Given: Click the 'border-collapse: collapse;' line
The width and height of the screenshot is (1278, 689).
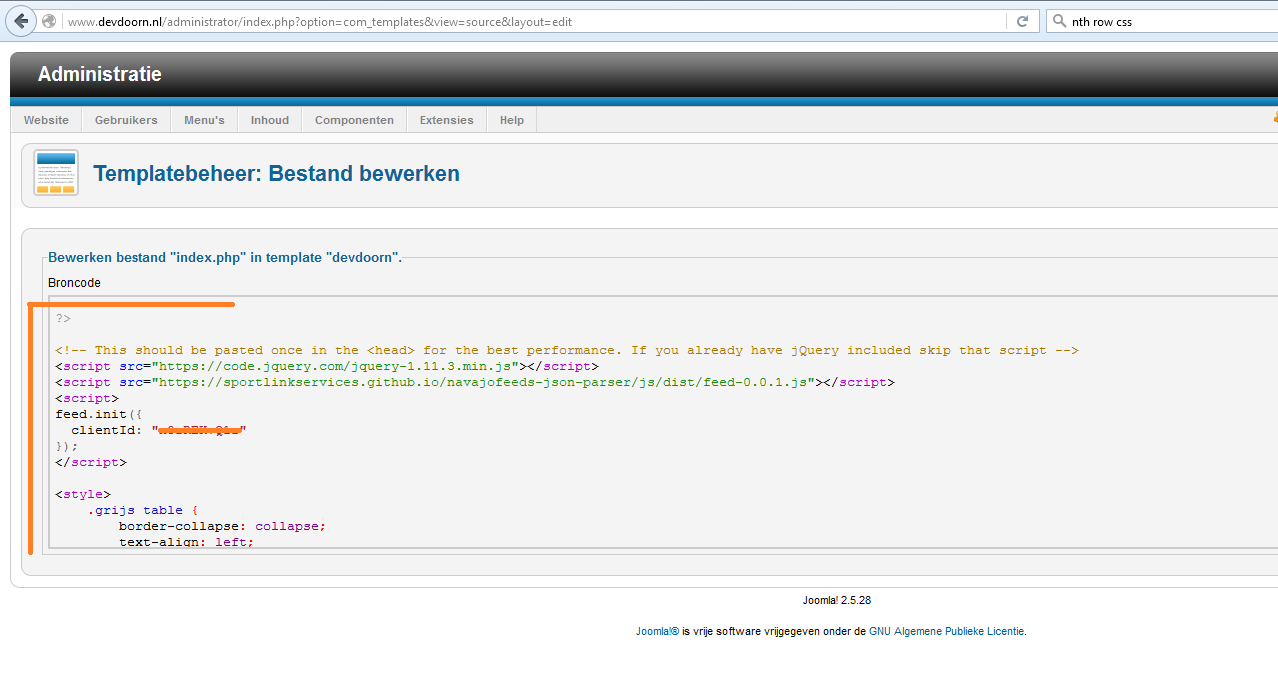Looking at the screenshot, I should [222, 526].
